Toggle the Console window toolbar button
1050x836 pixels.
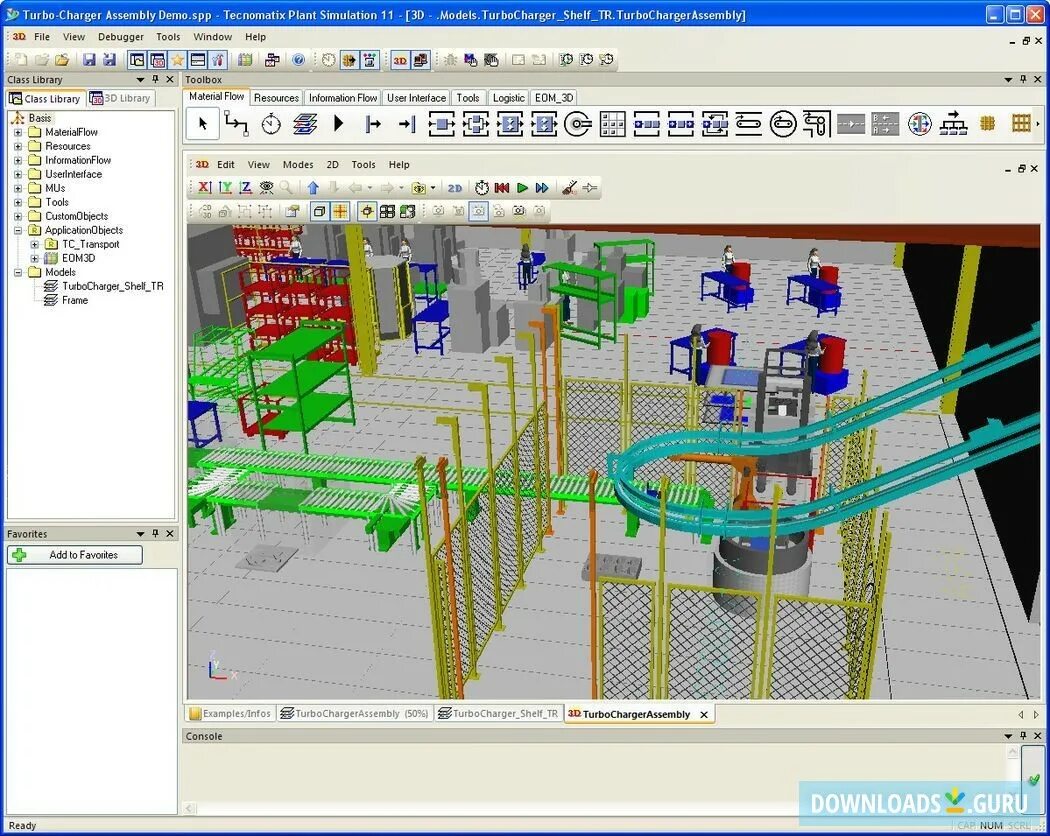[x=198, y=60]
